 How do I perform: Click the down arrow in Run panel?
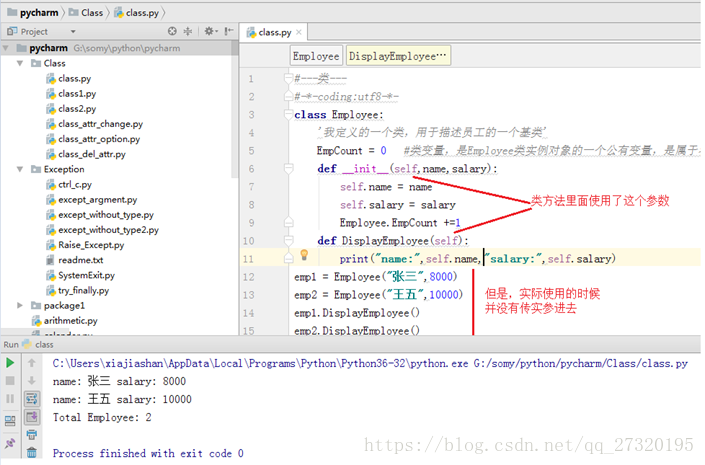click(x=31, y=381)
